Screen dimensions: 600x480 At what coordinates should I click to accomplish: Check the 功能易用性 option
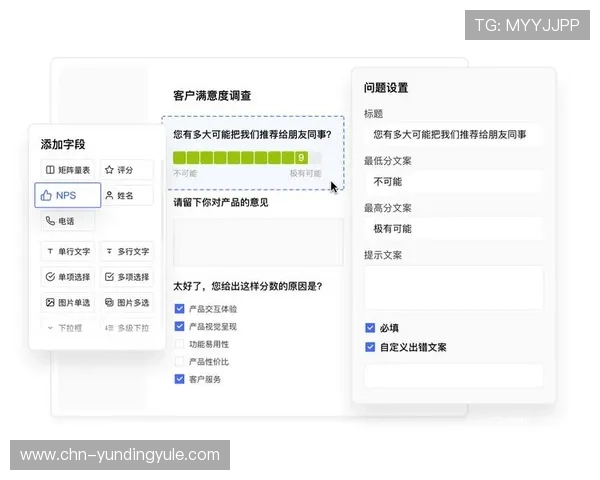tap(179, 344)
